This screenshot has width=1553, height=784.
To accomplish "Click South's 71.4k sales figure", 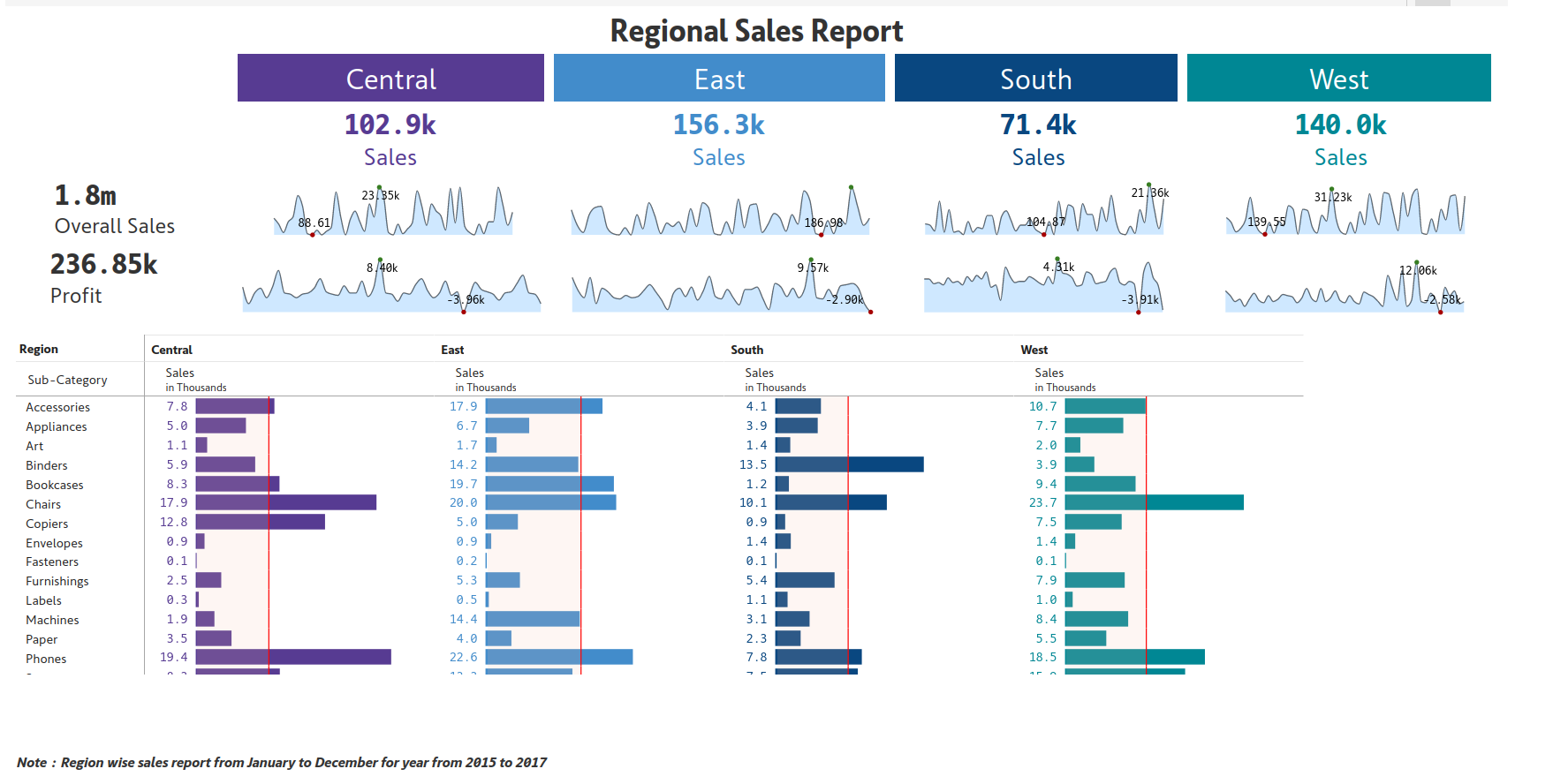I will (1038, 124).
